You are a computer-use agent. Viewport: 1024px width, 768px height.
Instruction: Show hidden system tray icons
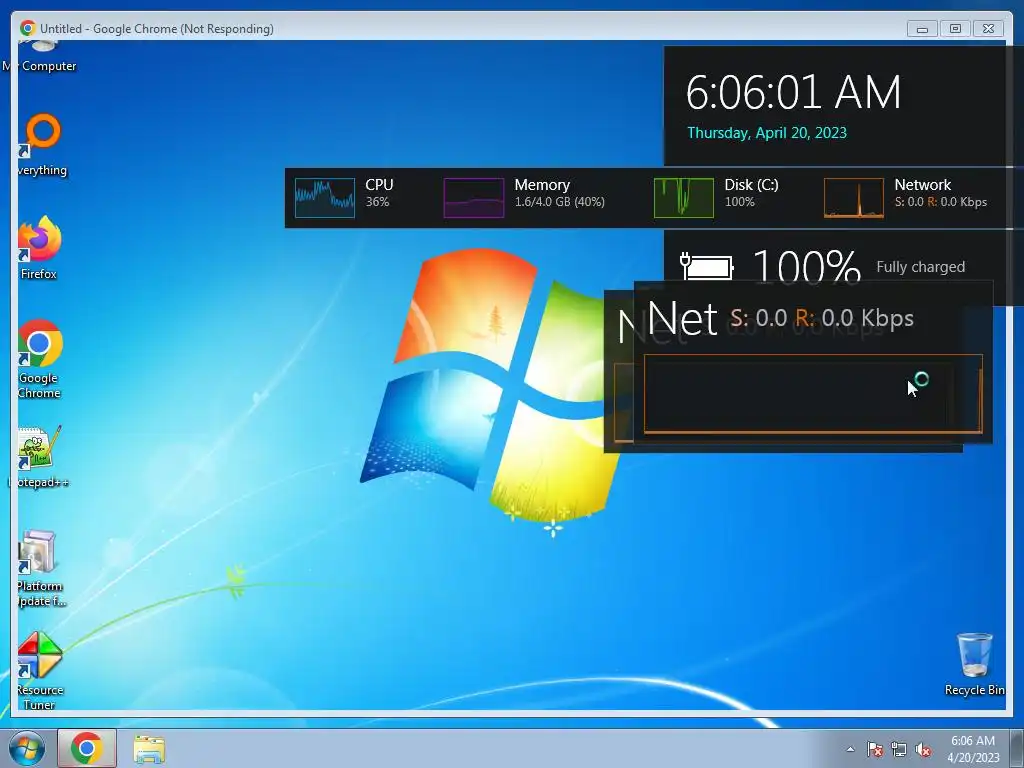850,749
